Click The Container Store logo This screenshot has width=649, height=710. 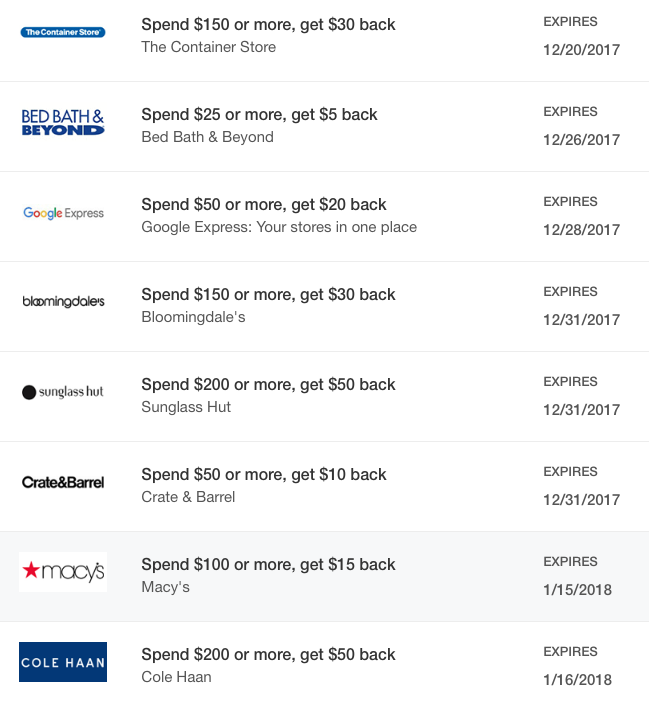(63, 32)
